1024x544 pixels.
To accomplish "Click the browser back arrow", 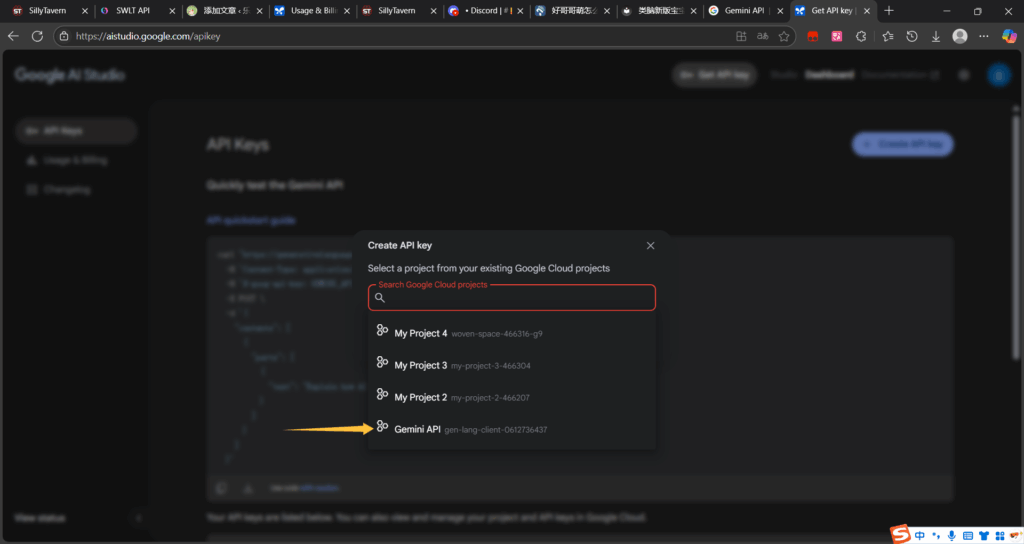I will click(x=13, y=36).
